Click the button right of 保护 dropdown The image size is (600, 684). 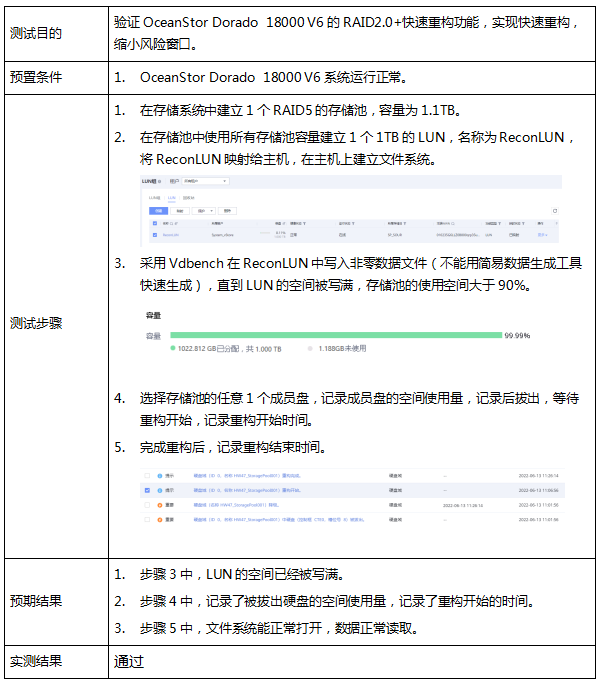[x=227, y=211]
